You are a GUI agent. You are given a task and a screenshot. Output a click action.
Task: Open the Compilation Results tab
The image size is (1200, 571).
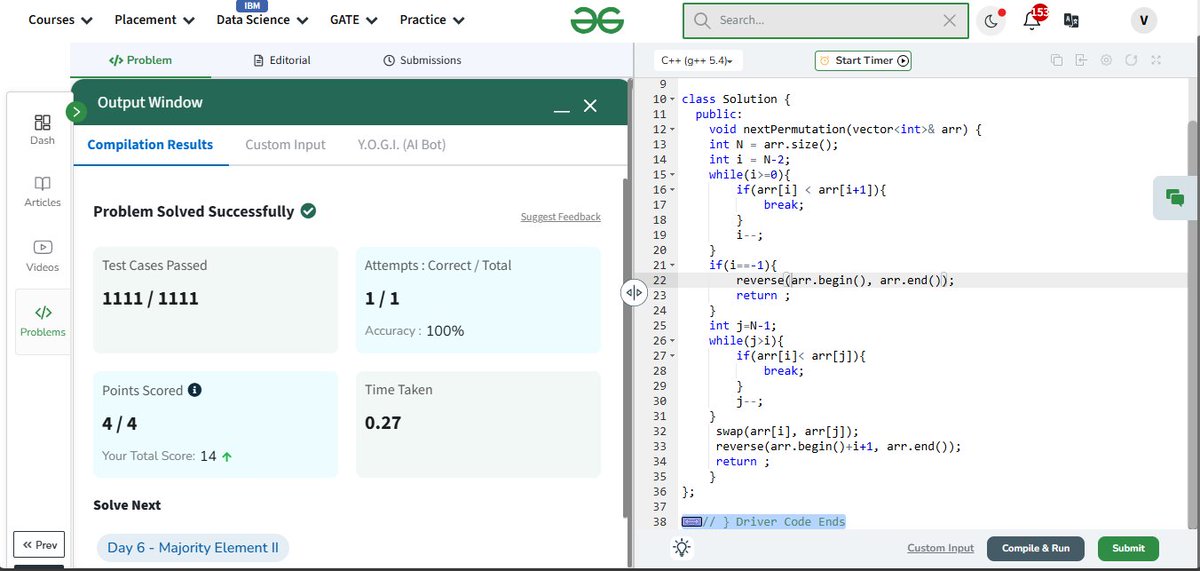tap(150, 145)
